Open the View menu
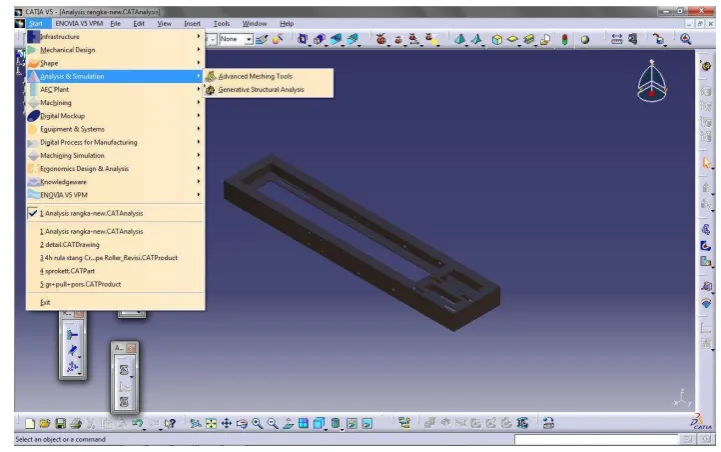721x452 pixels. pos(164,23)
